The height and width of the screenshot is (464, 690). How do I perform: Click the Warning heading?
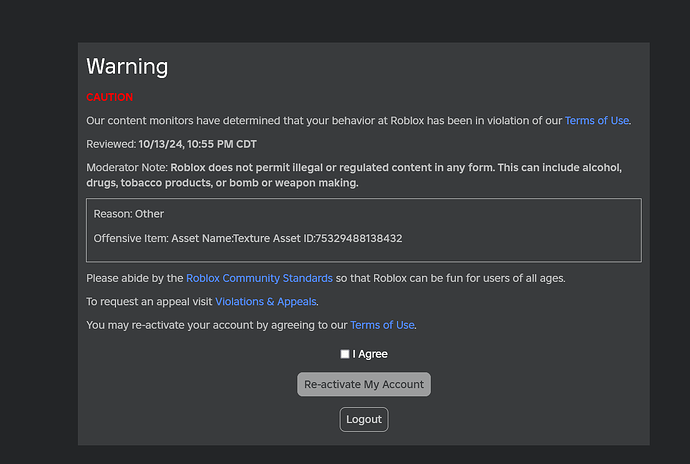127,67
